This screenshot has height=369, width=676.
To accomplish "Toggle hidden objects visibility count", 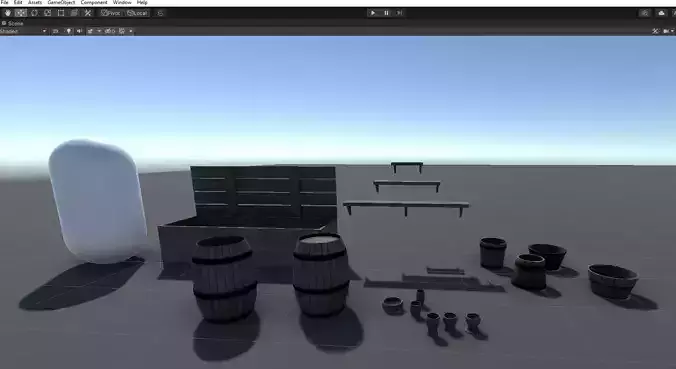I will pos(110,31).
